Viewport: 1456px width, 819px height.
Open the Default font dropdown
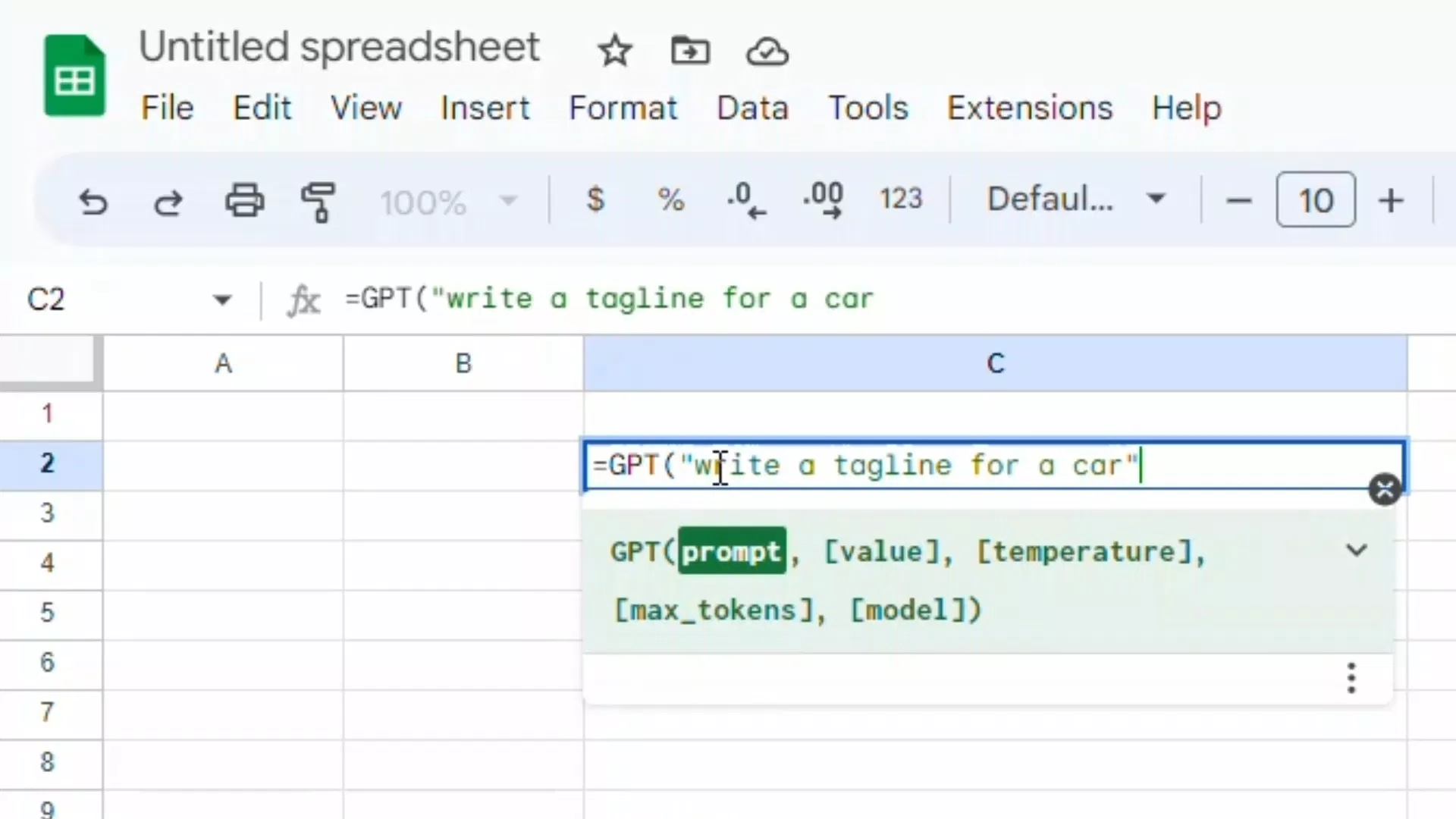click(x=1077, y=199)
